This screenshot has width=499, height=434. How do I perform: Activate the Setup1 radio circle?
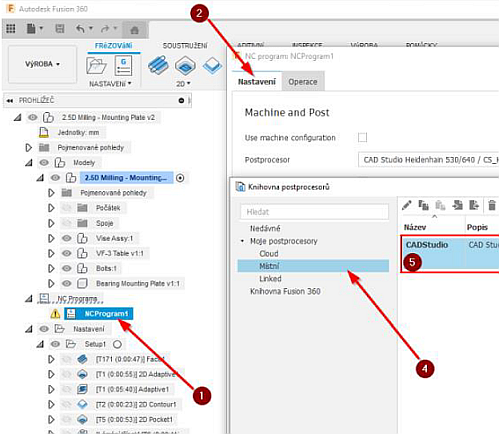click(x=117, y=344)
